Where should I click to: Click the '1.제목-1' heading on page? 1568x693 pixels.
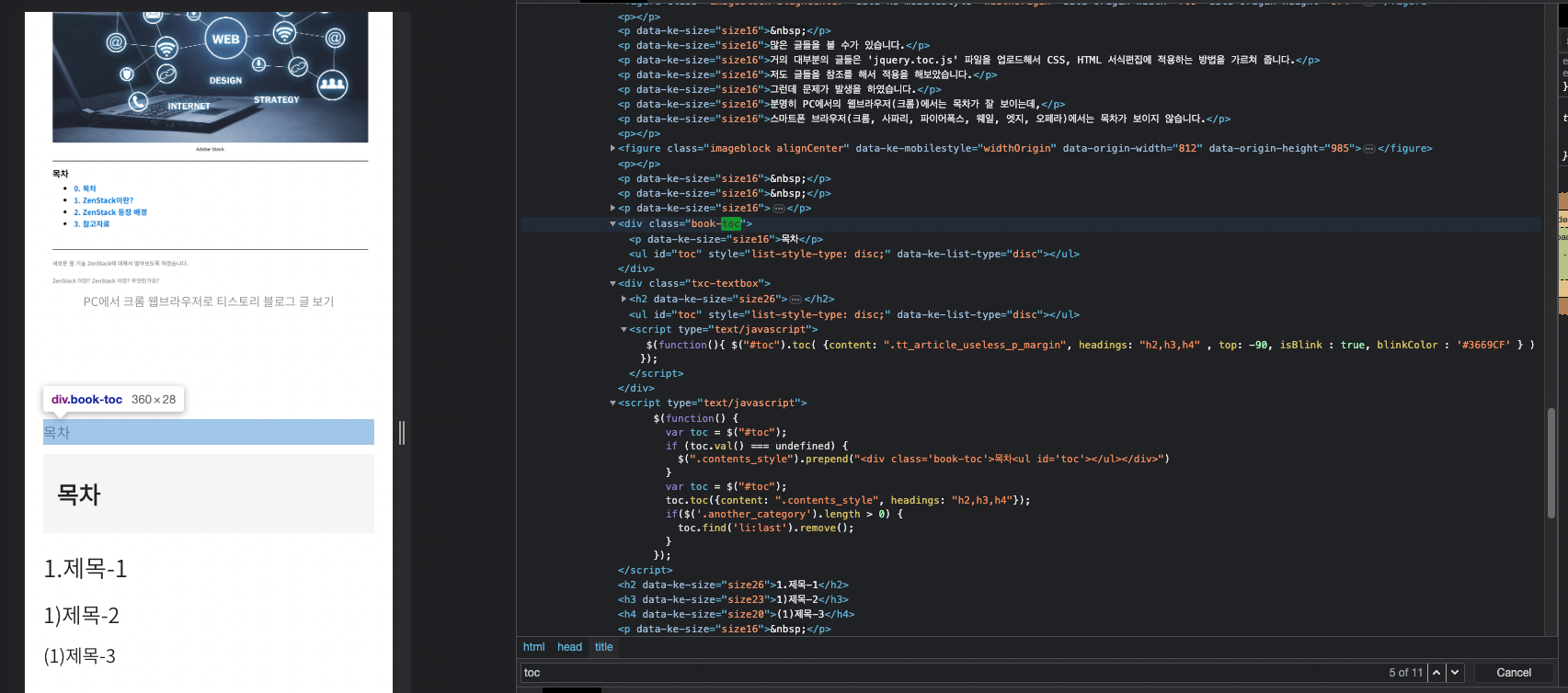tap(86, 569)
